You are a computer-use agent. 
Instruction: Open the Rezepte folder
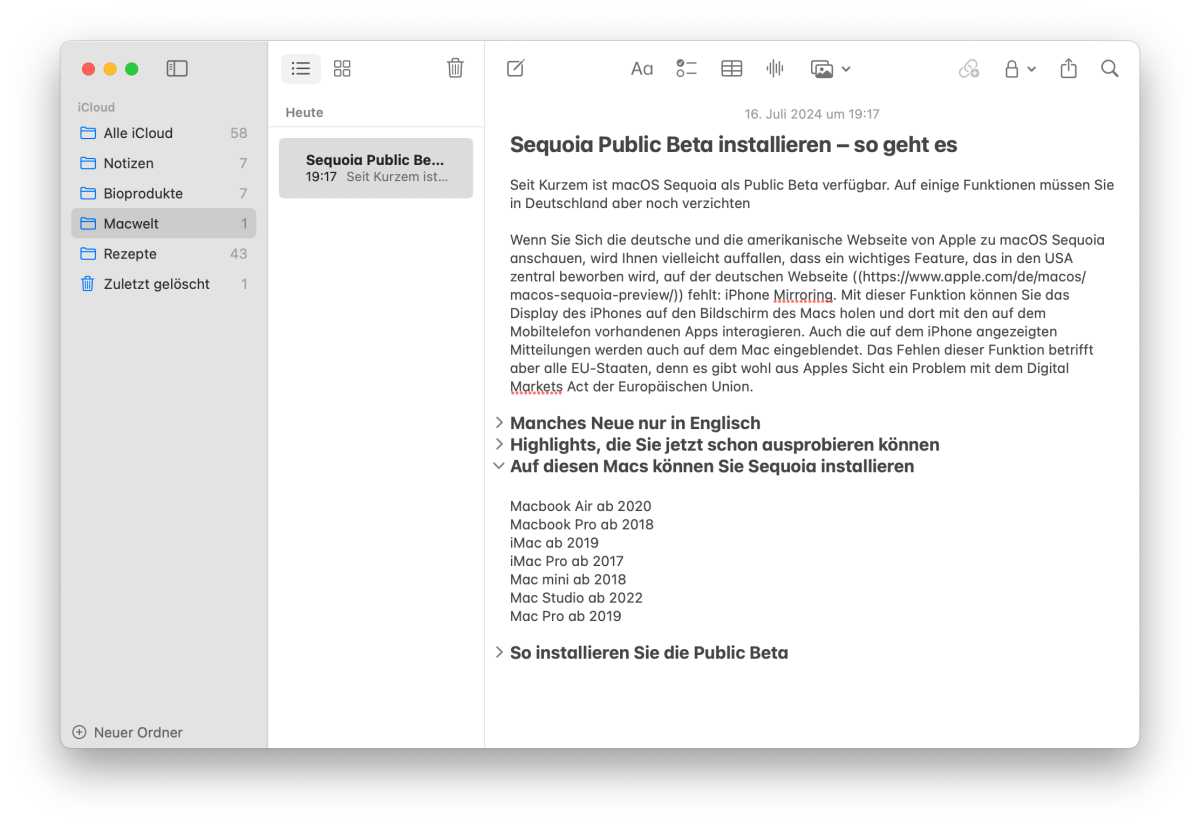click(x=163, y=254)
